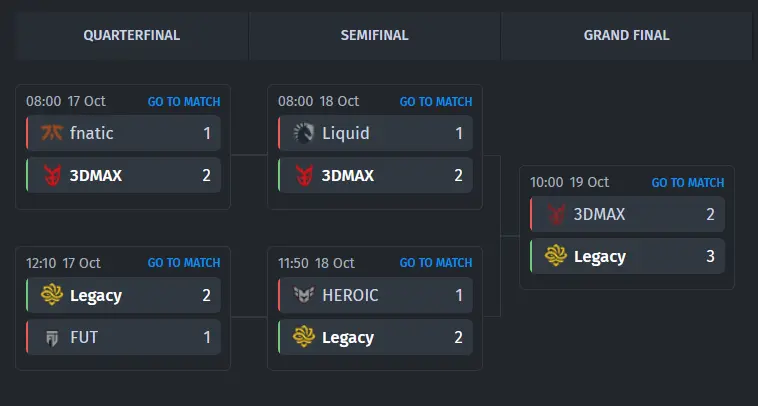Click the 3DMAX logo in the semifinal
This screenshot has width=758, height=406.
click(x=303, y=176)
